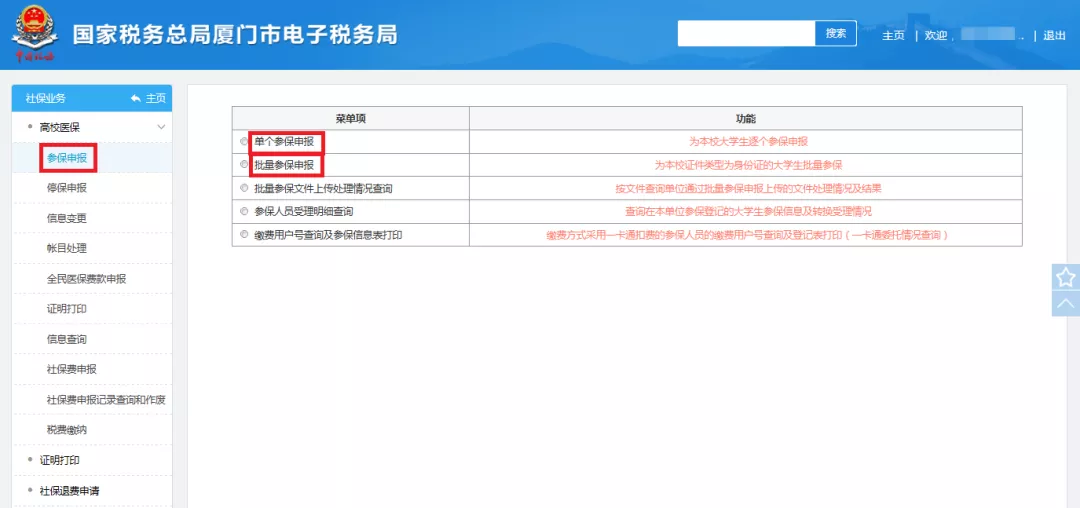Screen dimensions: 1080x508
Task: Select the 单个参保申报 radio button
Action: [x=244, y=141]
